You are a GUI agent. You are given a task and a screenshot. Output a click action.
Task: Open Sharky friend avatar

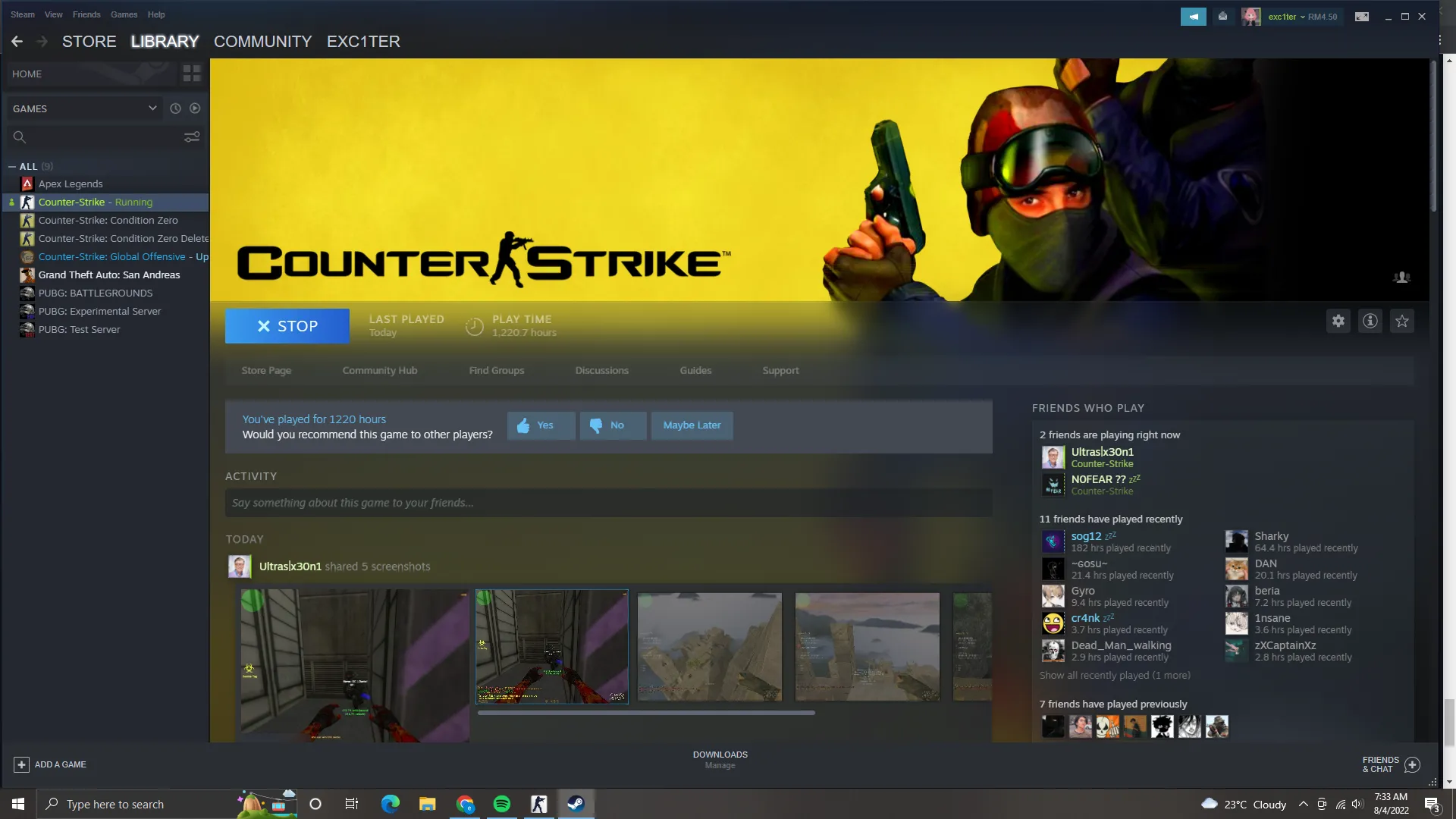(x=1236, y=541)
